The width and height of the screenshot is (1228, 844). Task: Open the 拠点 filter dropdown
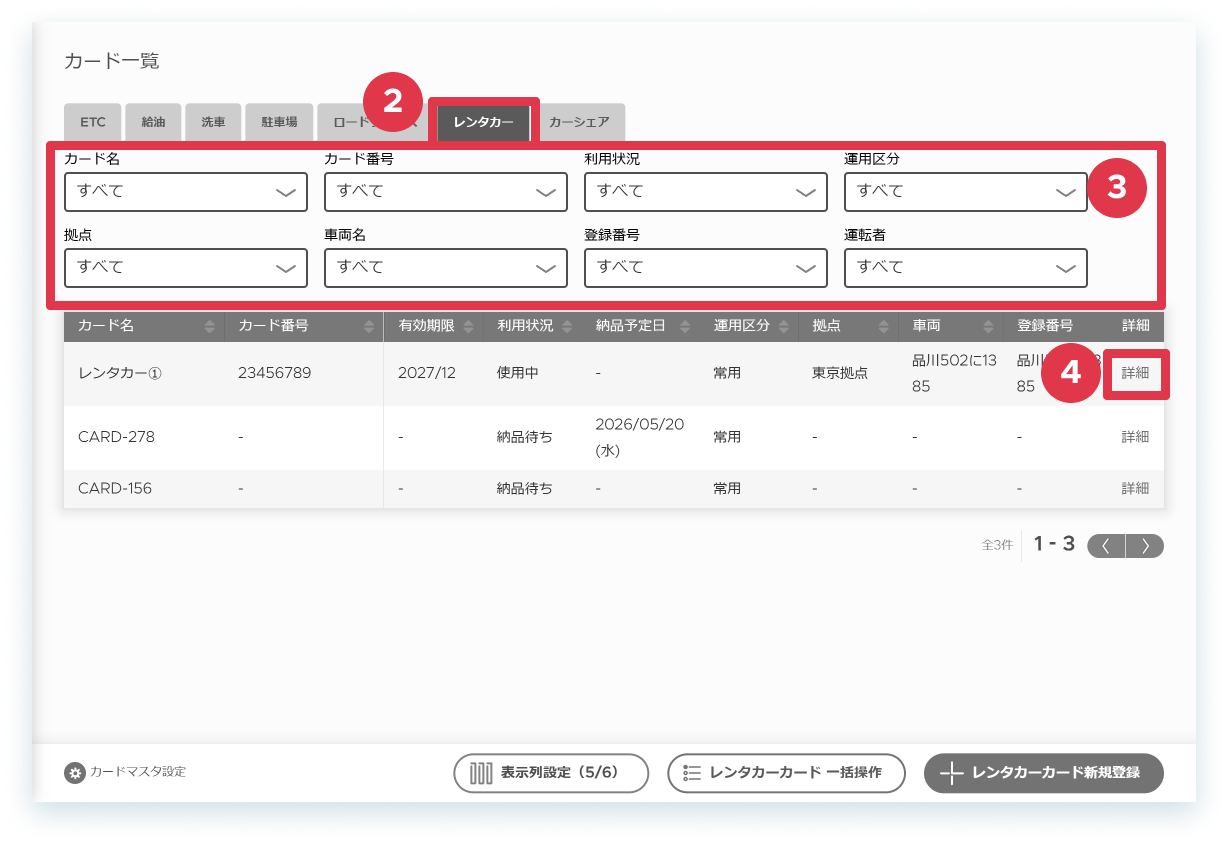[186, 268]
